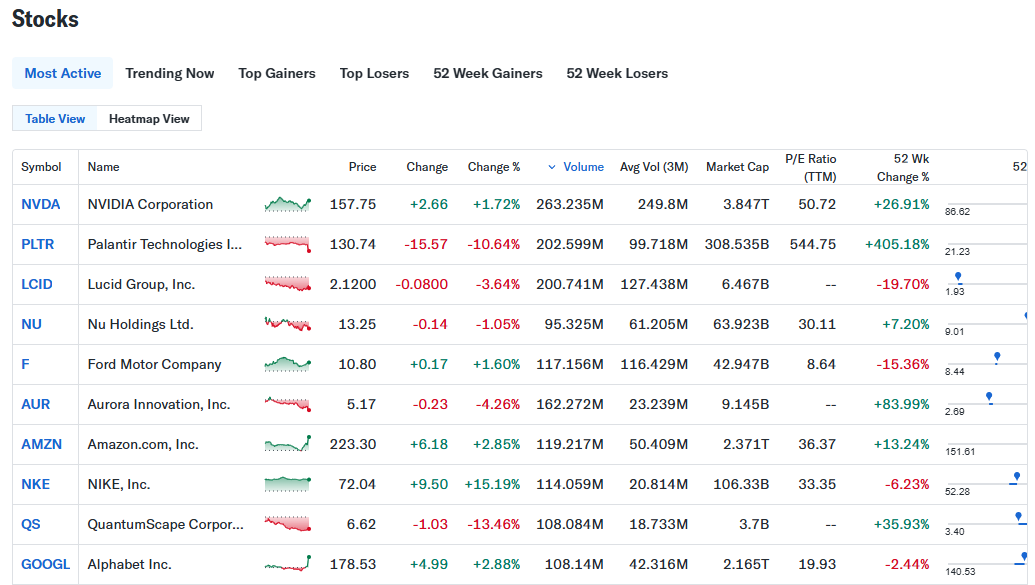The height and width of the screenshot is (585, 1035).
Task: Click NIKE change percent +15.19%
Action: tap(492, 484)
